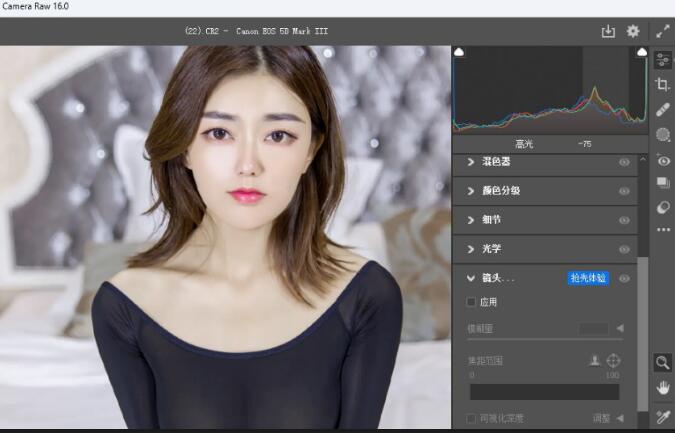Image resolution: width=675 pixels, height=434 pixels.
Task: Toggle shadow clipping warning in histogram
Action: tap(459, 52)
